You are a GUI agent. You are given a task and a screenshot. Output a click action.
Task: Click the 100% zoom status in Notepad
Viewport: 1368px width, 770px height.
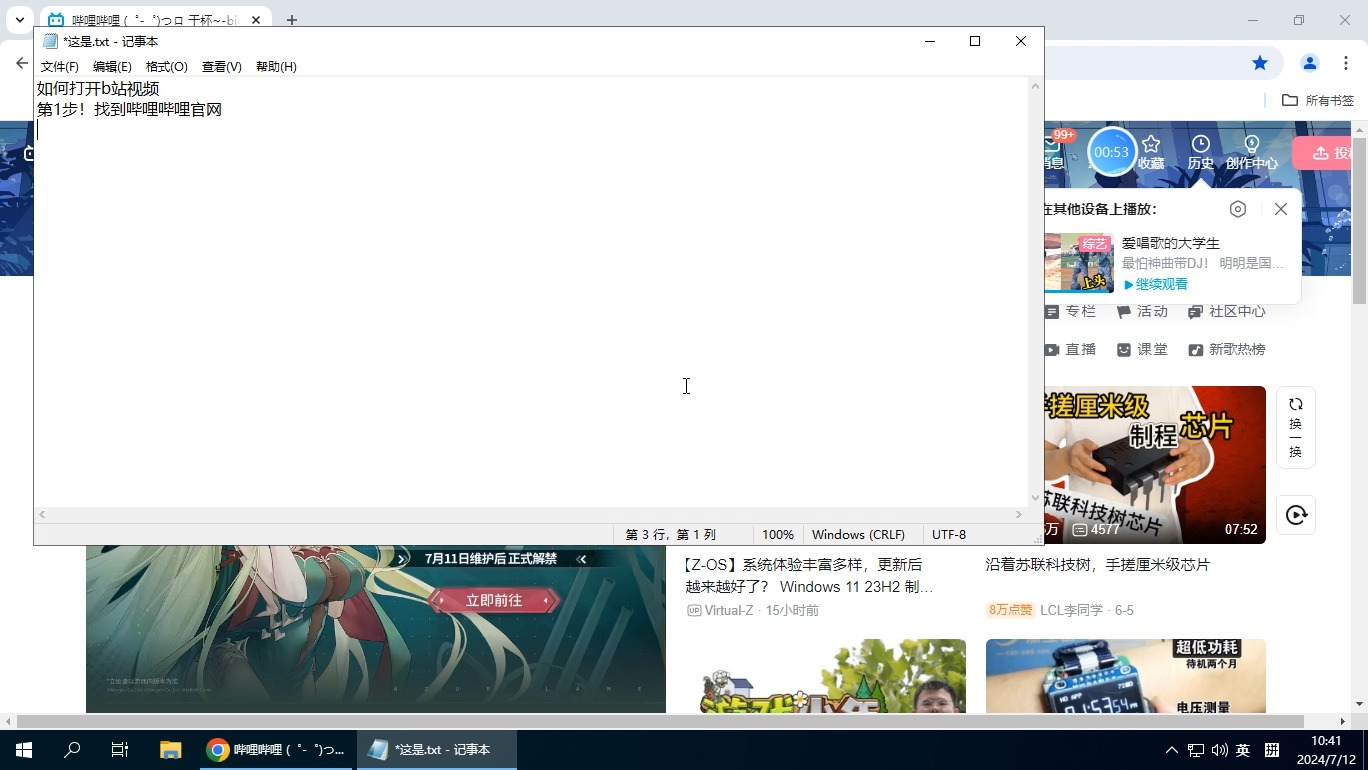coord(777,534)
